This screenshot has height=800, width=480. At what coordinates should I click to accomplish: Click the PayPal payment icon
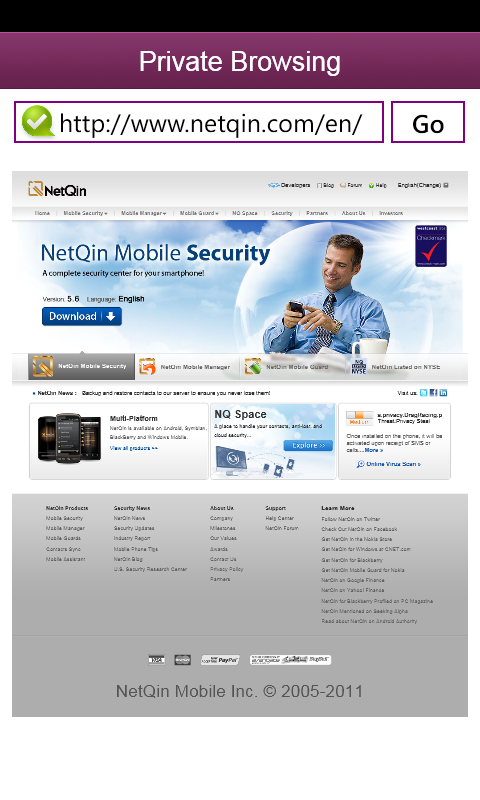tap(220, 660)
